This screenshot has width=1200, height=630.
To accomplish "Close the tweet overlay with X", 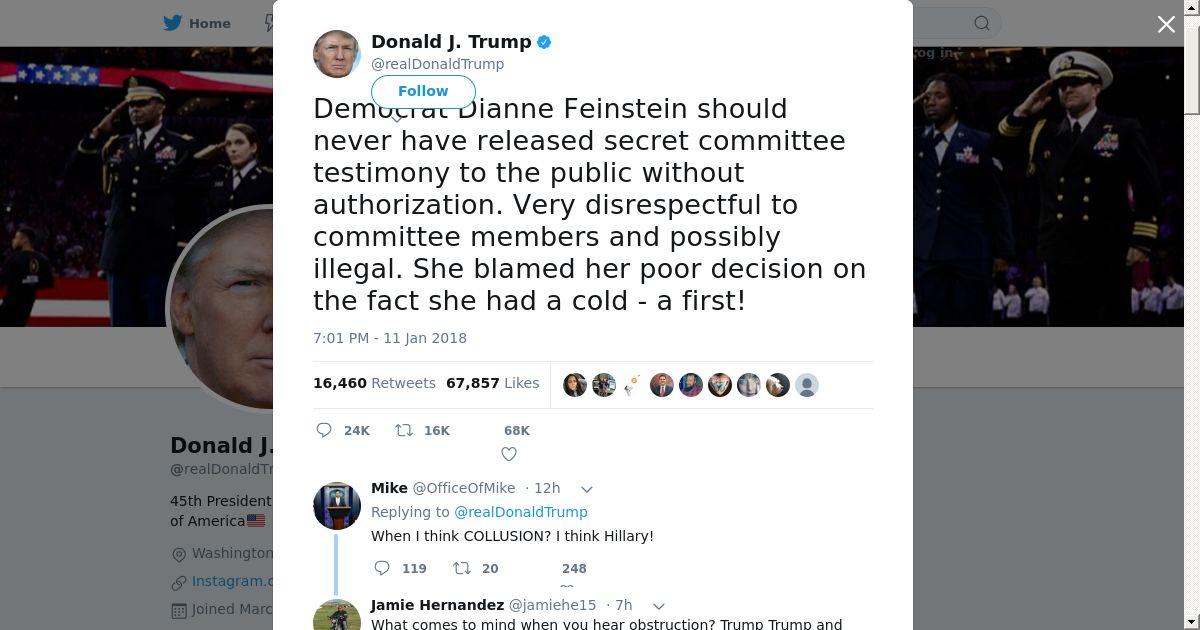I will 1166,24.
